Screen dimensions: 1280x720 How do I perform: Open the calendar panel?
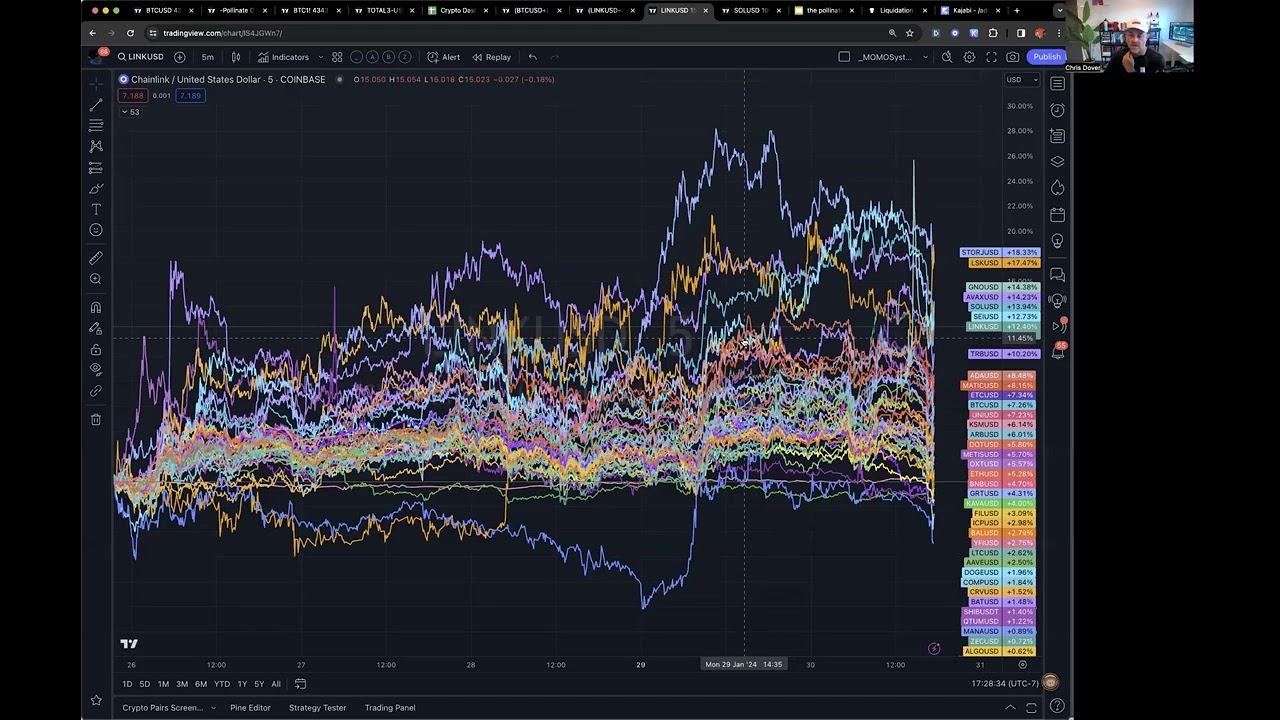coord(1057,214)
